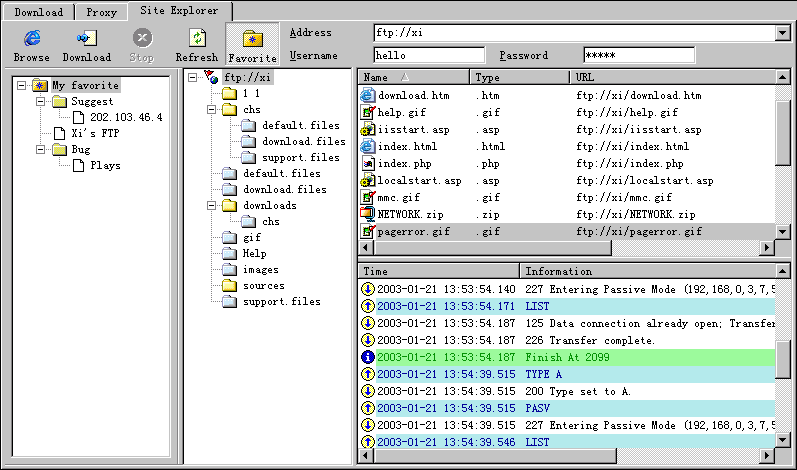Click the Information column header in log
797x470 pixels.
[x=648, y=271]
